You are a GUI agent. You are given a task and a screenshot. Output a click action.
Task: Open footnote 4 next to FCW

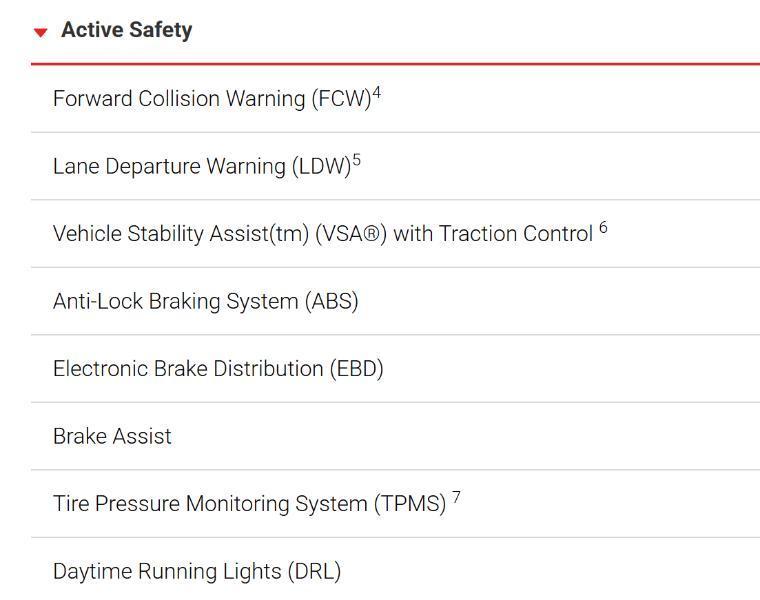pyautogui.click(x=377, y=93)
